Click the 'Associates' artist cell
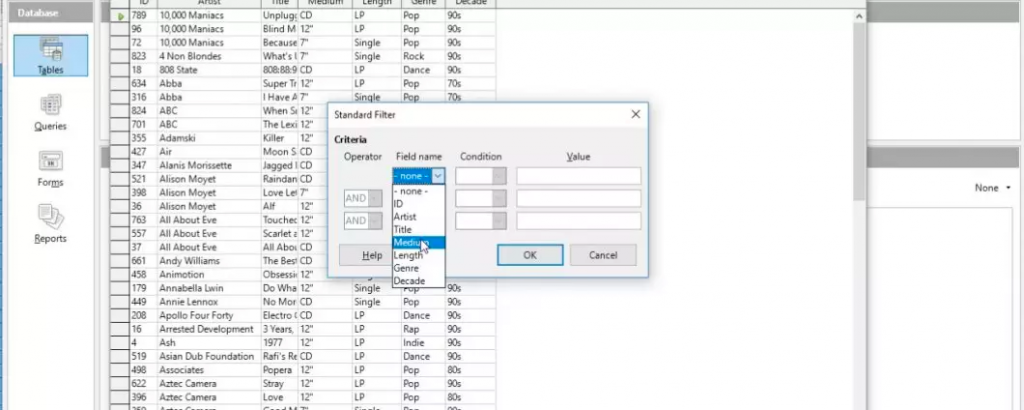 pyautogui.click(x=209, y=370)
